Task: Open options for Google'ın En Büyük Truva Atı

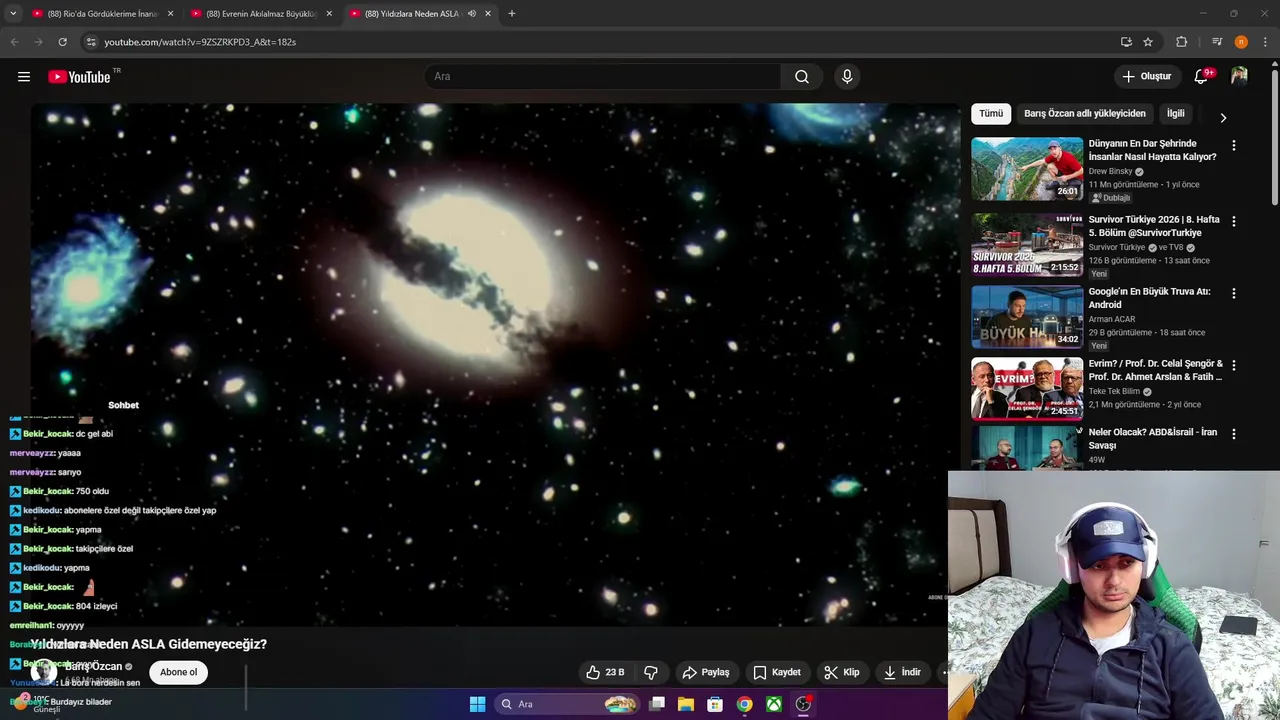Action: pyautogui.click(x=1233, y=294)
